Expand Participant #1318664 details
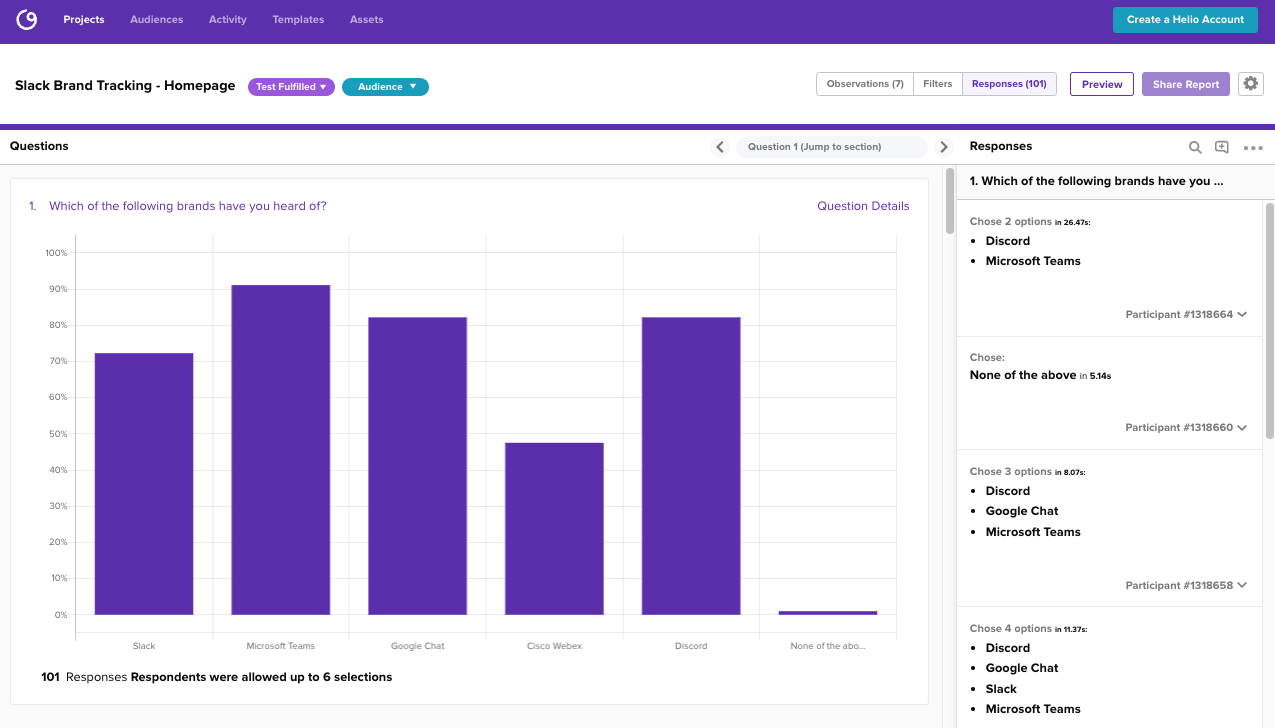This screenshot has height=728, width=1275. [x=1186, y=314]
